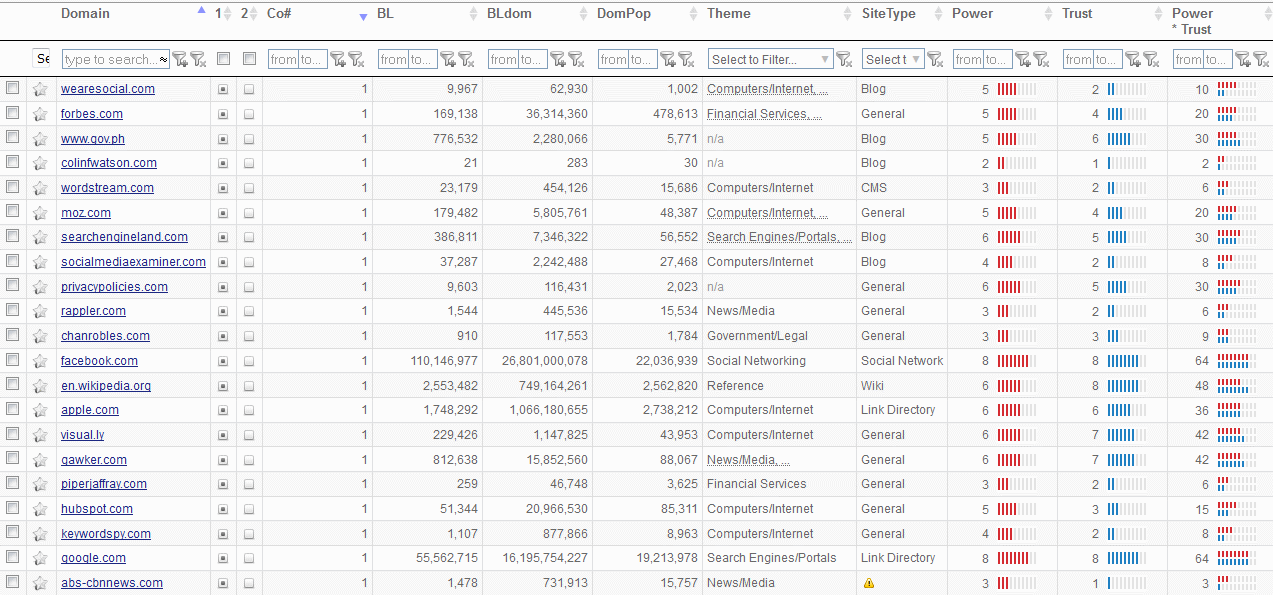
Task: Clear the Theme column filter
Action: pos(844,60)
